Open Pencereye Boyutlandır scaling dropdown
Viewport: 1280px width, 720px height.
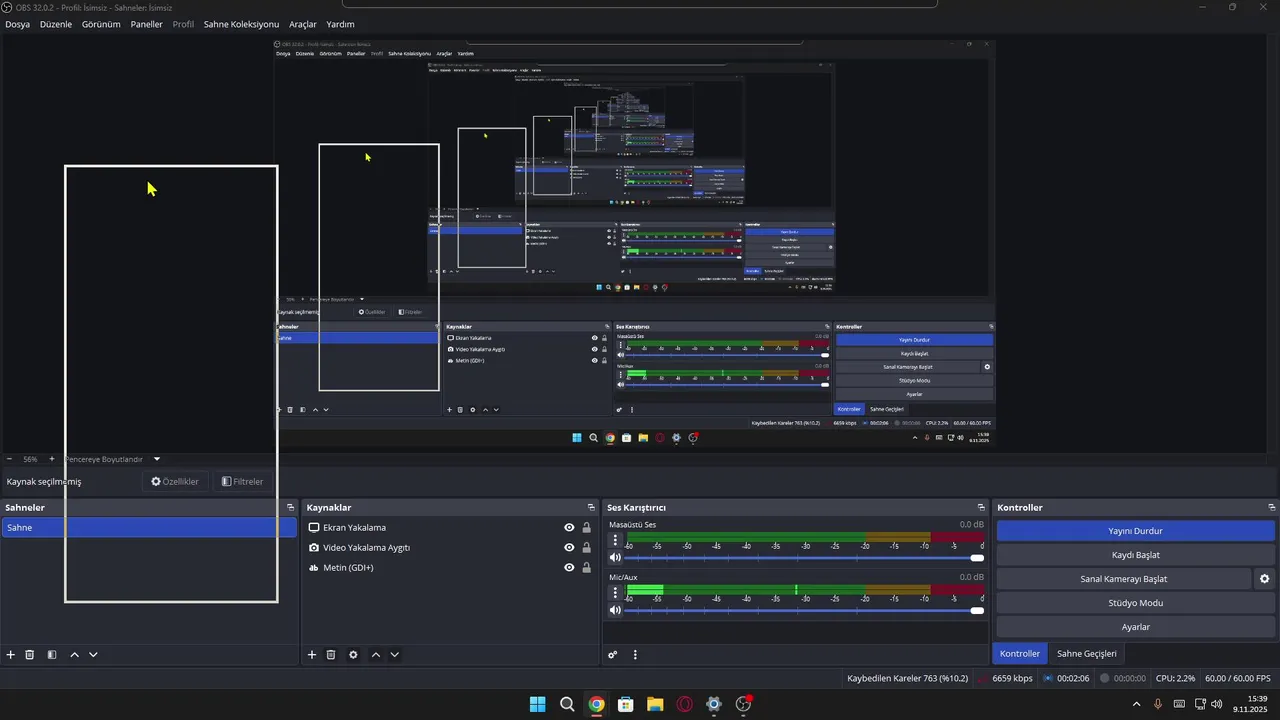157,459
